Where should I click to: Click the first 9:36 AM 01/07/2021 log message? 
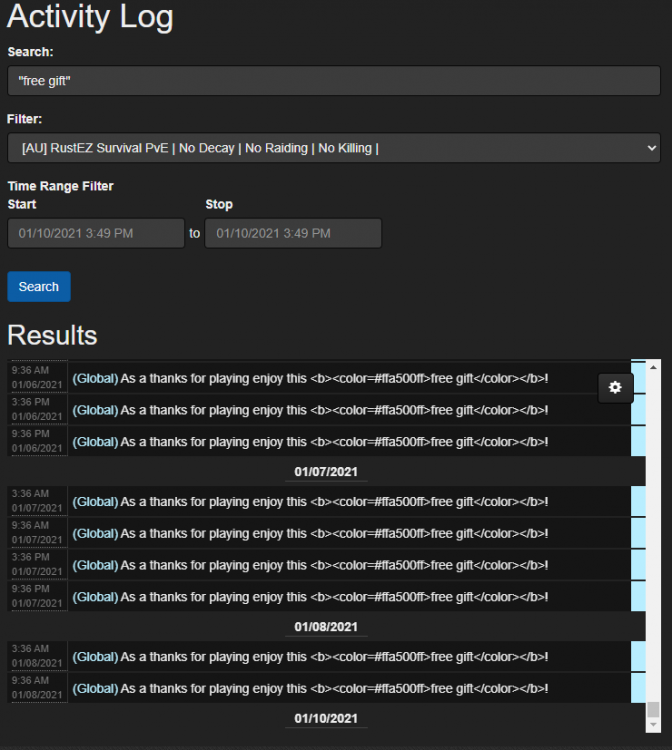(334, 502)
